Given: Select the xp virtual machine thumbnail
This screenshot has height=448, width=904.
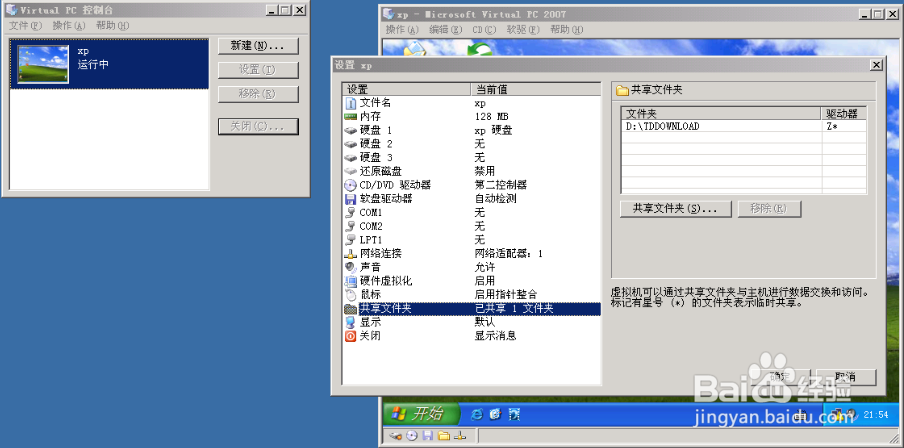Looking at the screenshot, I should pyautogui.click(x=43, y=65).
